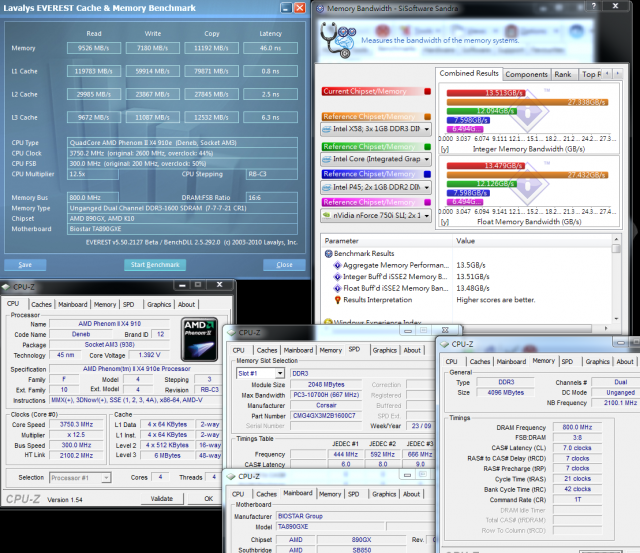This screenshot has width=640, height=553.
Task: Click Memory Latency 46.0 ns field
Action: [x=270, y=48]
